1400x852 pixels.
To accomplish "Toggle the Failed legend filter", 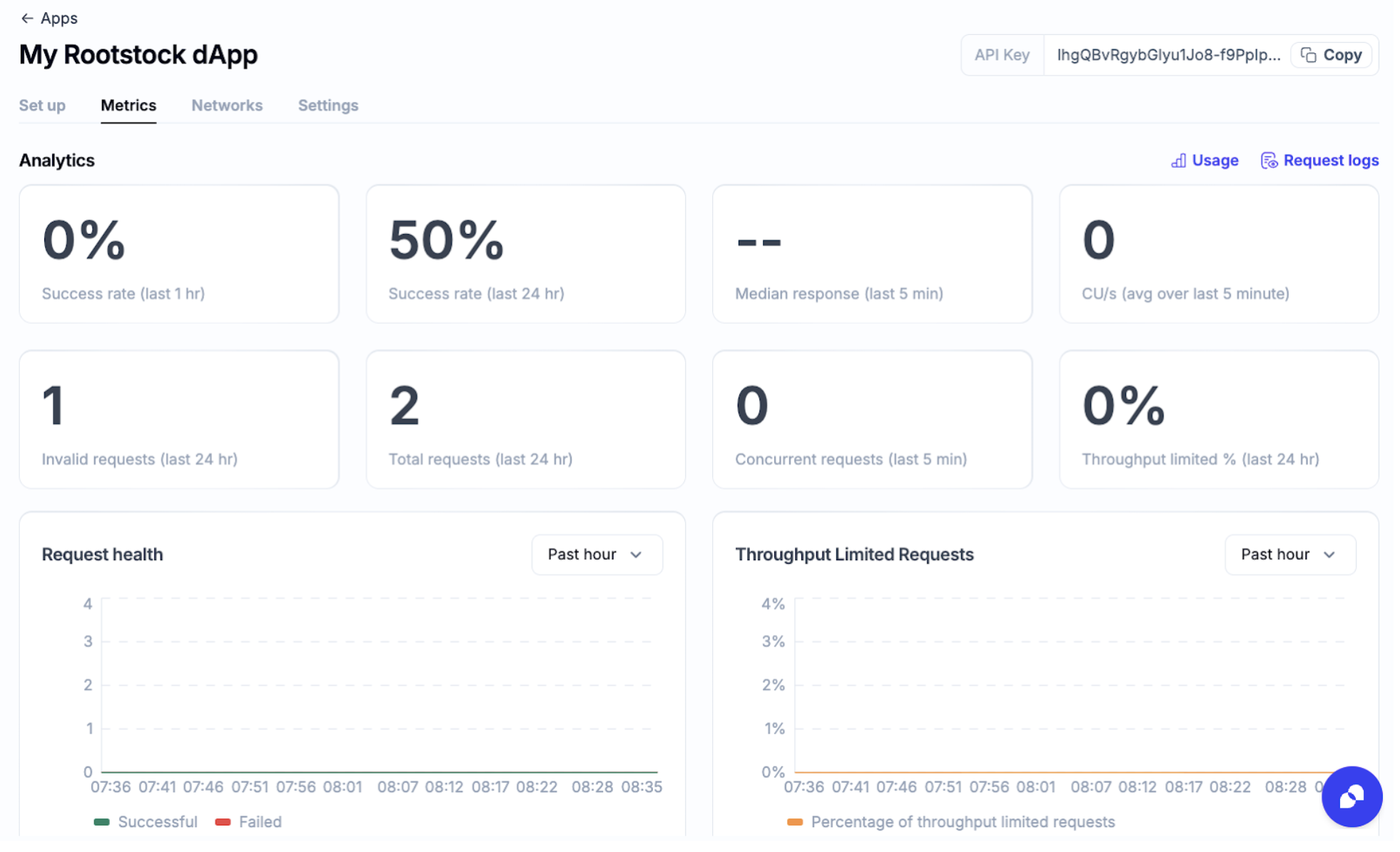I will 249,821.
